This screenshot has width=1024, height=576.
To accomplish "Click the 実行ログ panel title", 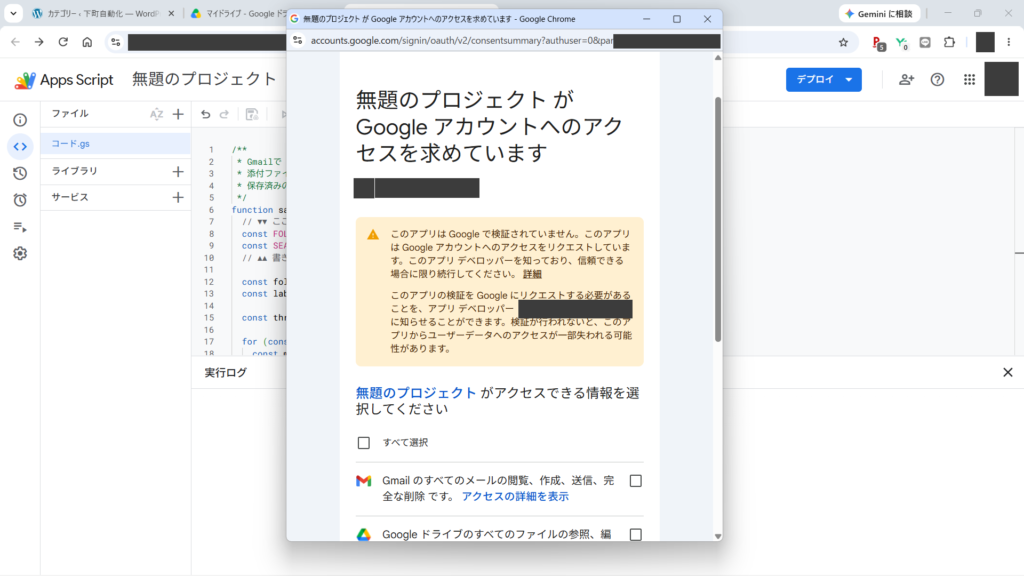I will pos(225,372).
